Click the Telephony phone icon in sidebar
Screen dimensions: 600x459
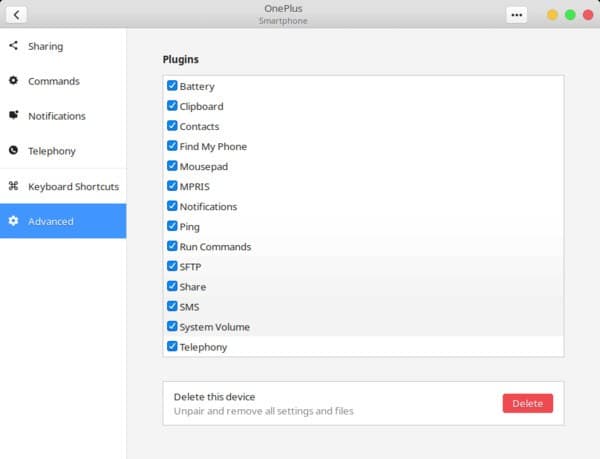tap(13, 150)
